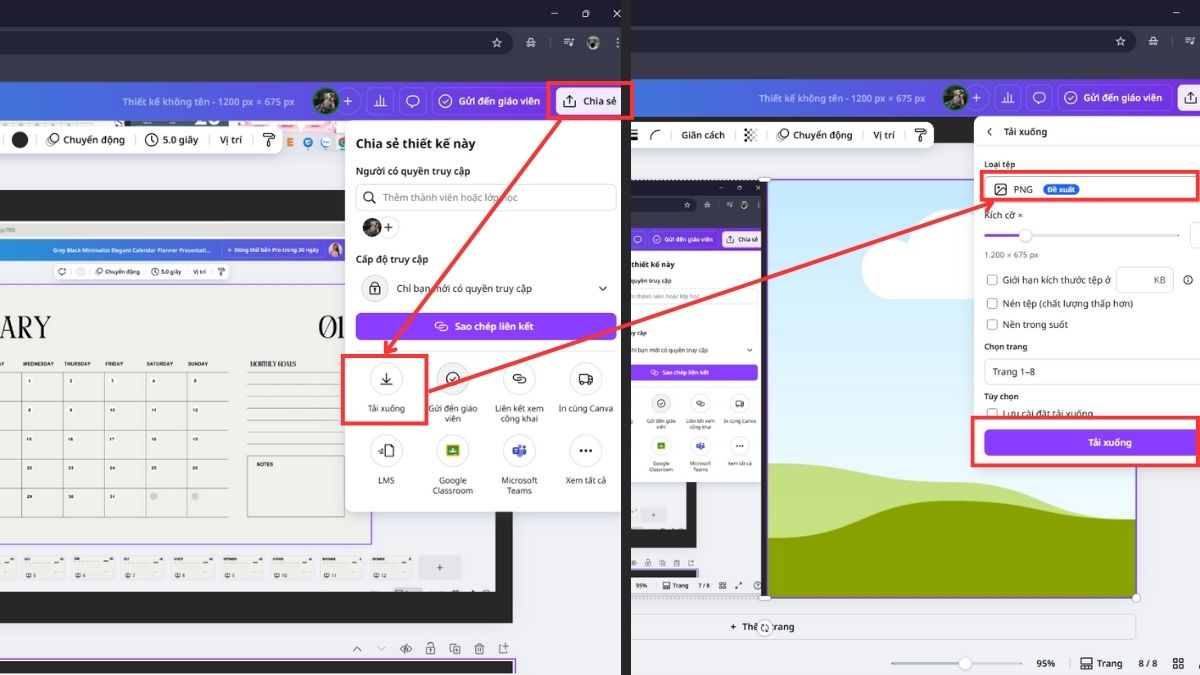Click Vị trí in the left screenshot toolbar
This screenshot has width=1200, height=675.
[231, 140]
